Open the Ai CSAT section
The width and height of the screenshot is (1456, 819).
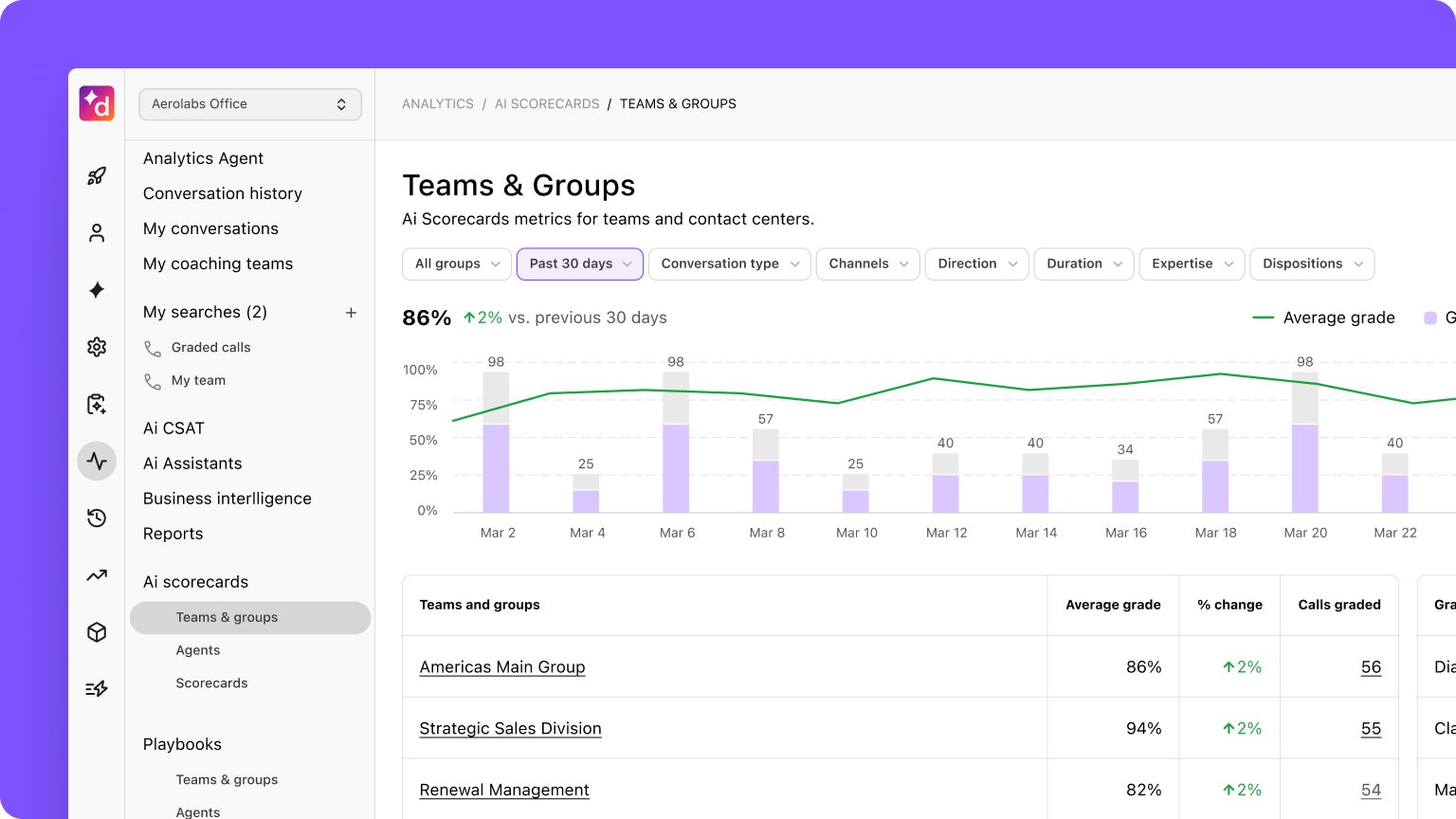click(173, 428)
